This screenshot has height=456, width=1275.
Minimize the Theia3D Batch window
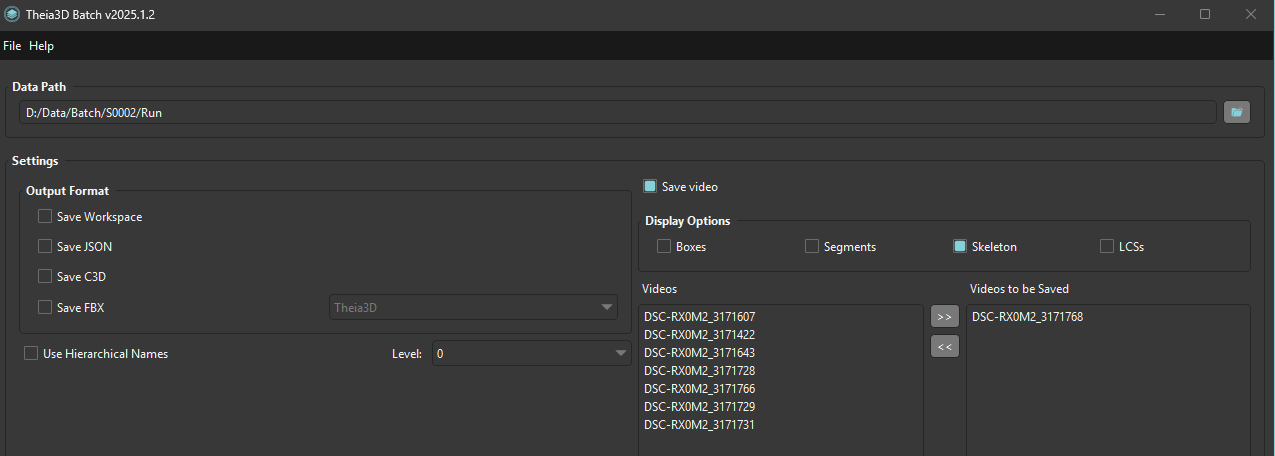[x=1160, y=14]
